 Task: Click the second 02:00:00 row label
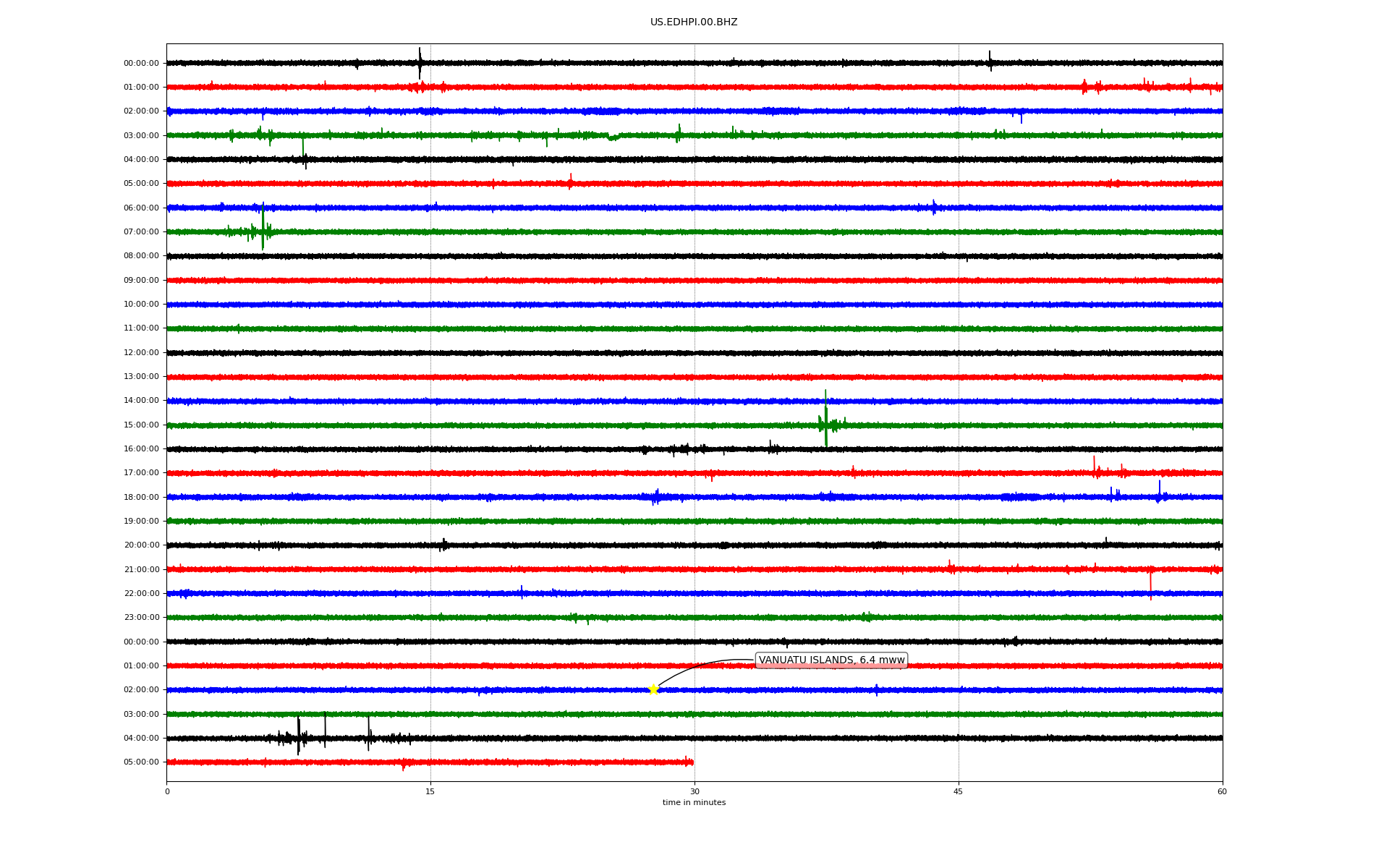[141, 689]
